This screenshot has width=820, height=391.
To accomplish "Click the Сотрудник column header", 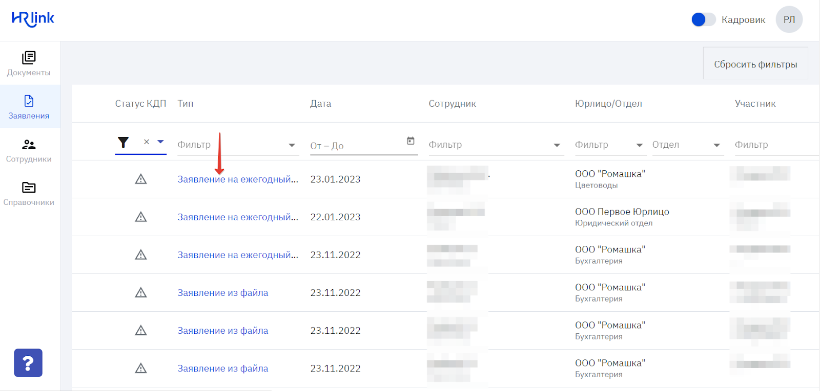I will 452,104.
